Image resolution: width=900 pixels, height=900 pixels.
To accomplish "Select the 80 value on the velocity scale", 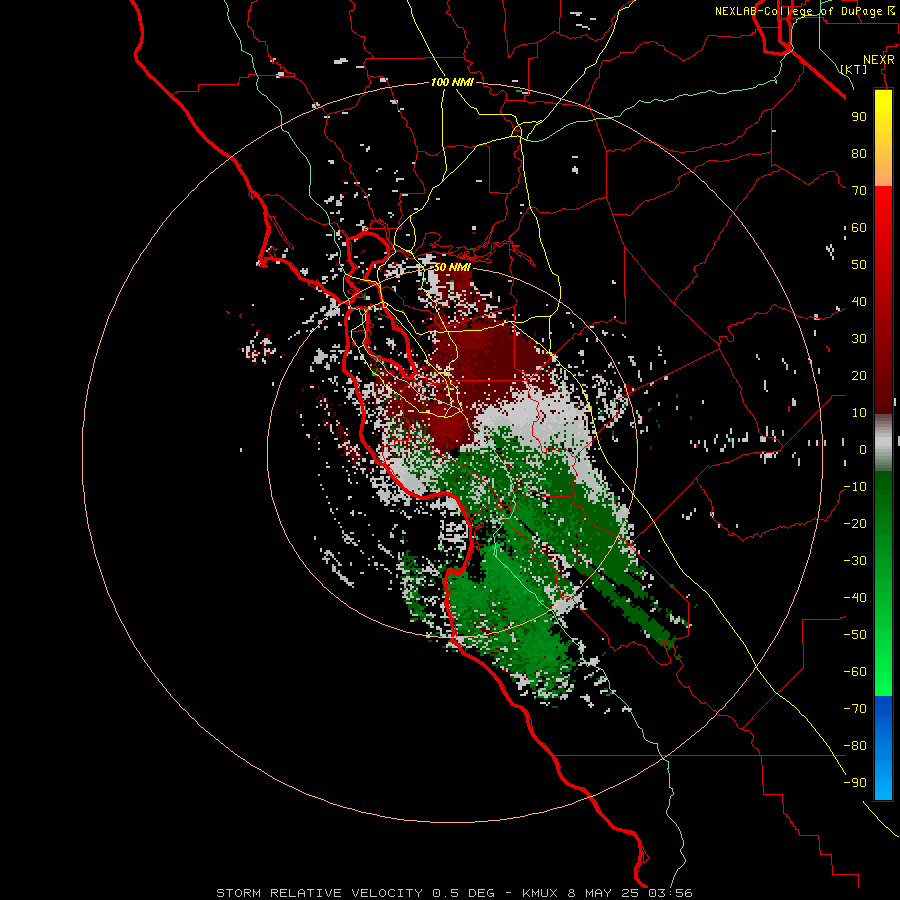I will pos(859,154).
